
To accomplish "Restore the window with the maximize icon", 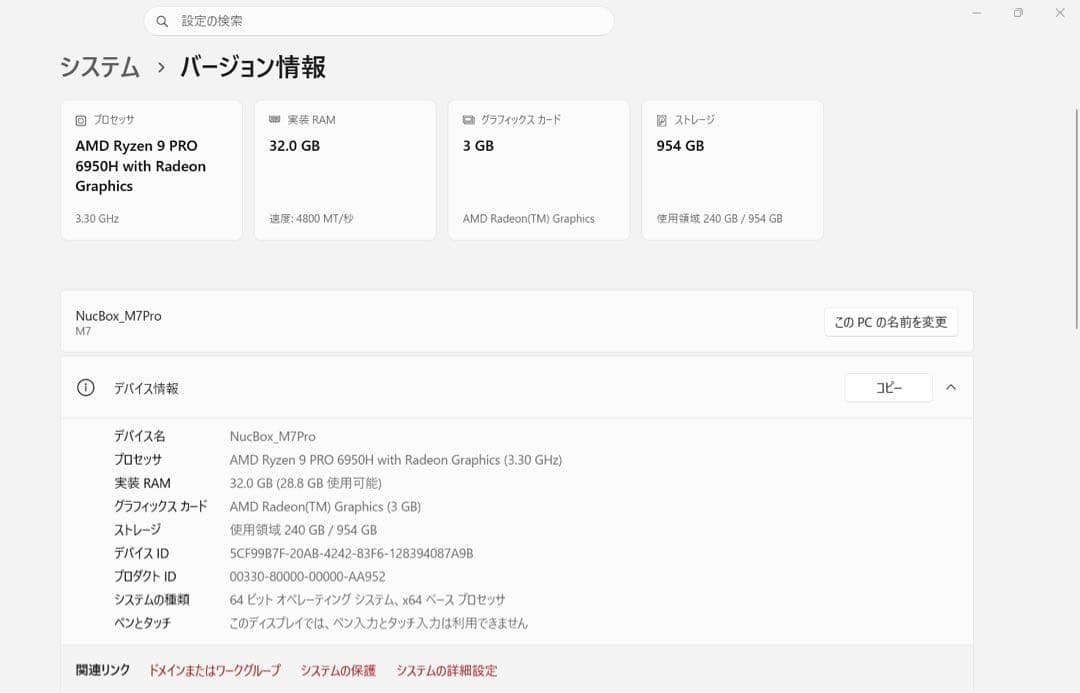I will point(1018,13).
